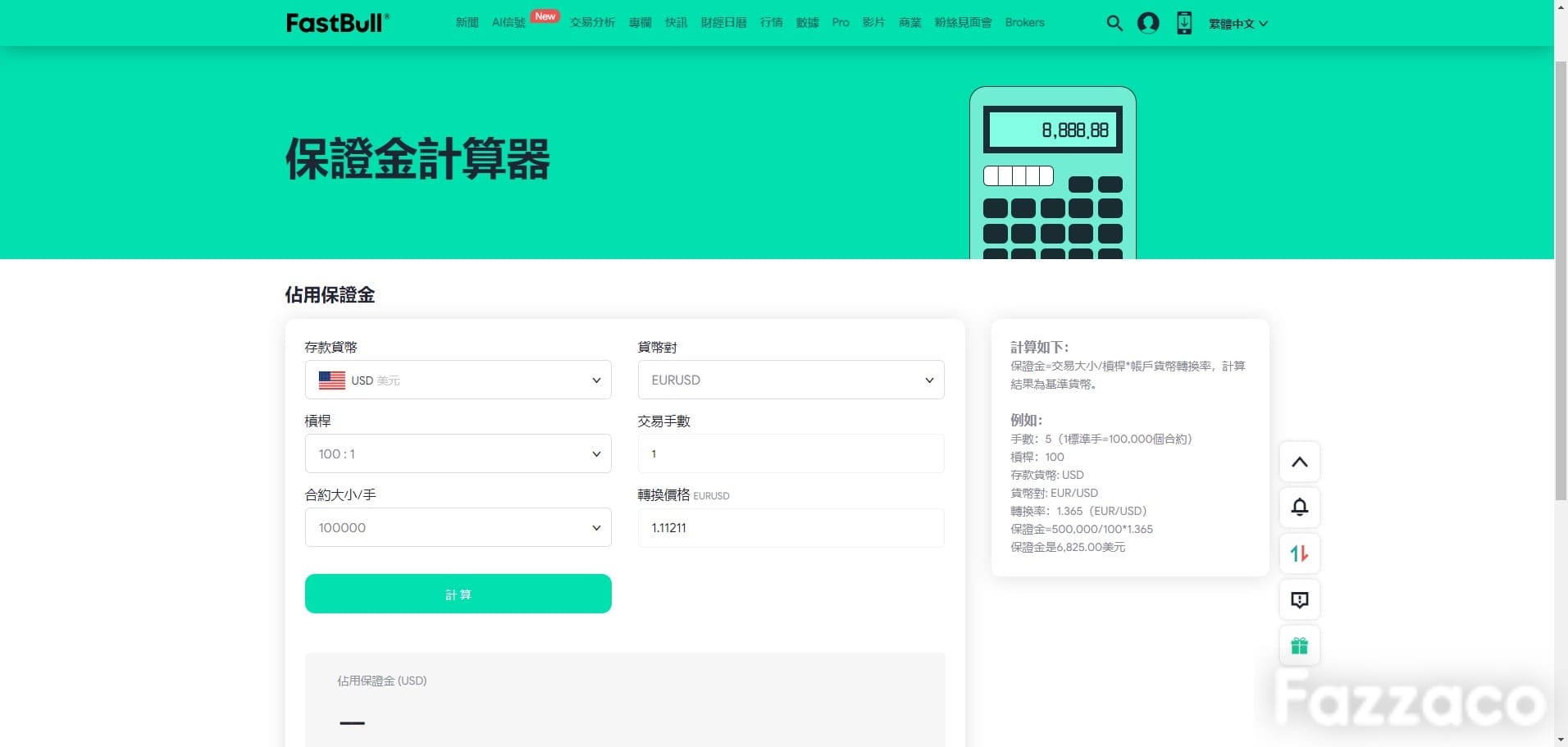
Task: Click the scroll-to-top arrow button
Action: (1299, 462)
